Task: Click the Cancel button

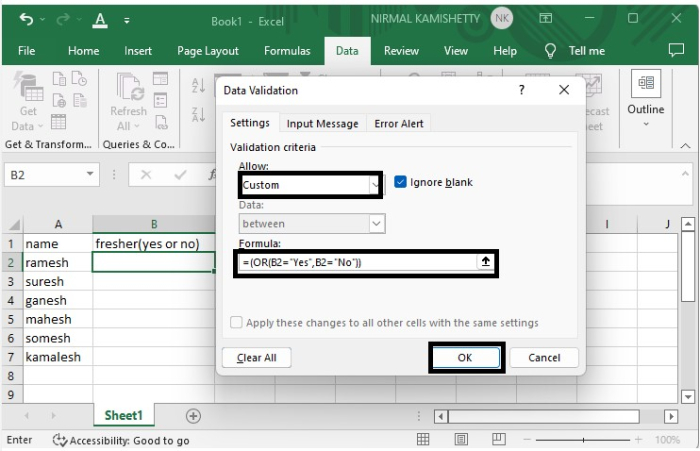Action: [544, 358]
